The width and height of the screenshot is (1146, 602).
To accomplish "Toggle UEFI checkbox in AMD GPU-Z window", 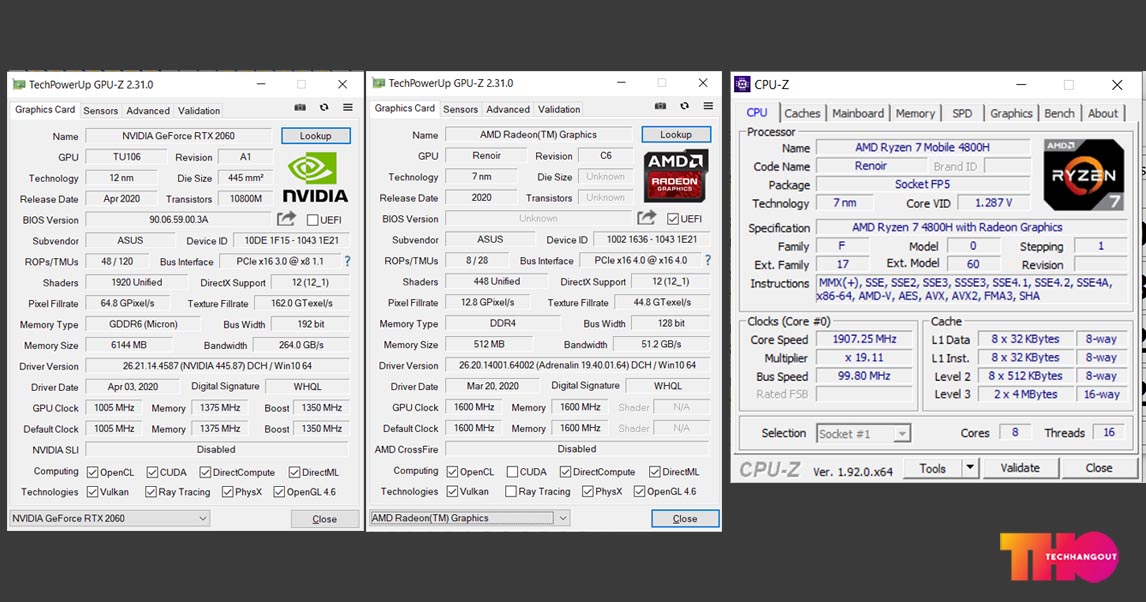I will (x=672, y=218).
